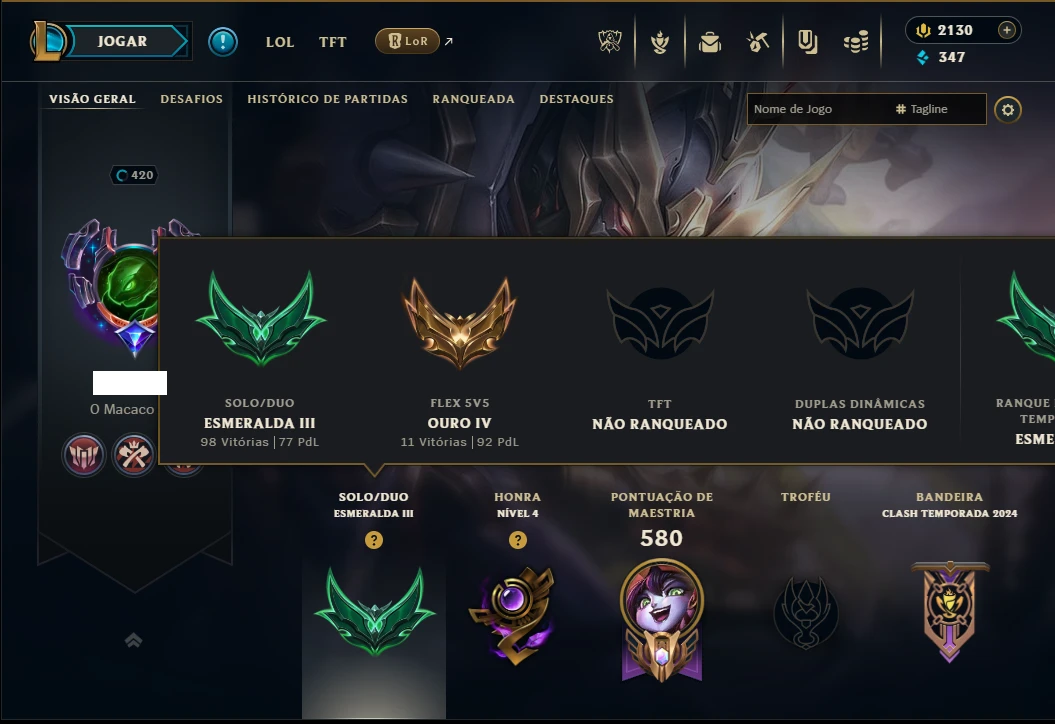Open profile settings gear icon
Screen dimensions: 1055x724
coord(1008,110)
